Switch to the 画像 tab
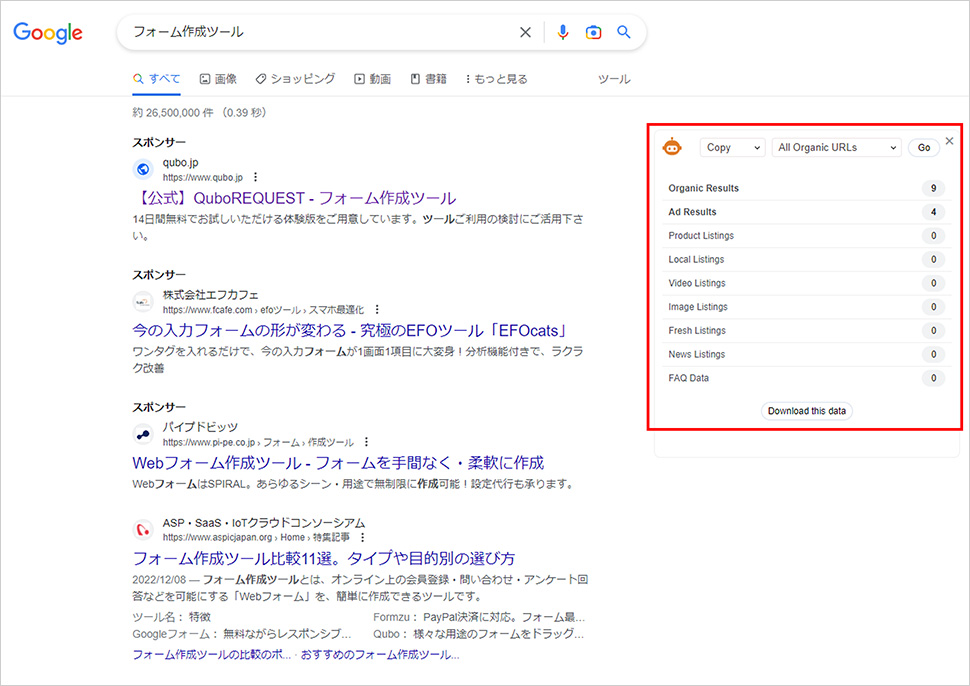This screenshot has height=686, width=970. pyautogui.click(x=218, y=79)
